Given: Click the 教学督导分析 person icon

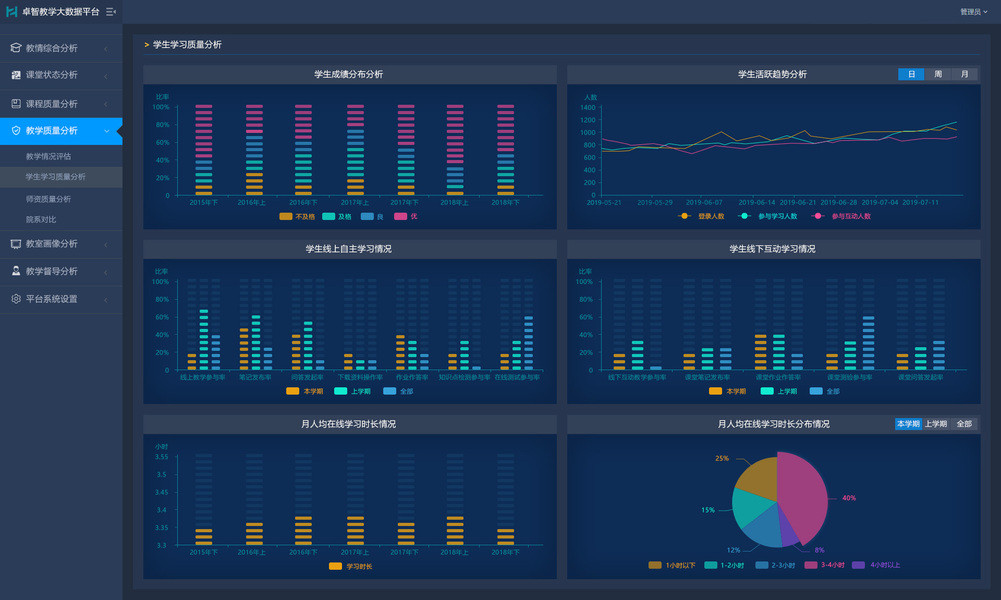Looking at the screenshot, I should coord(16,271).
